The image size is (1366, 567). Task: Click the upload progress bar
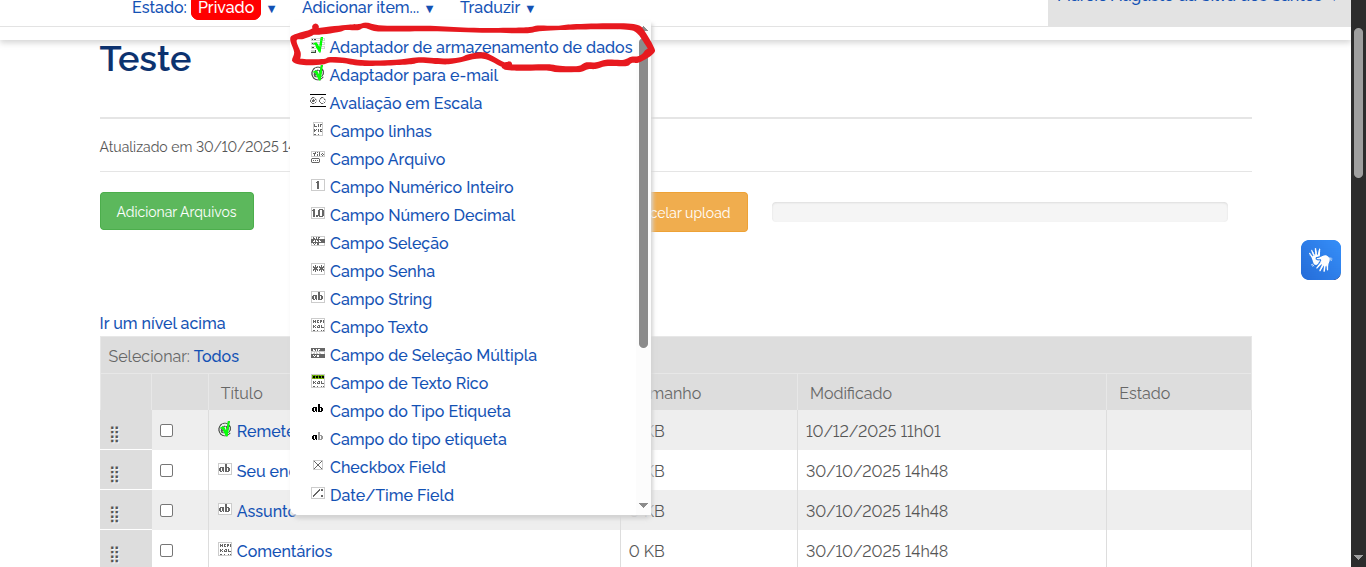(x=999, y=212)
